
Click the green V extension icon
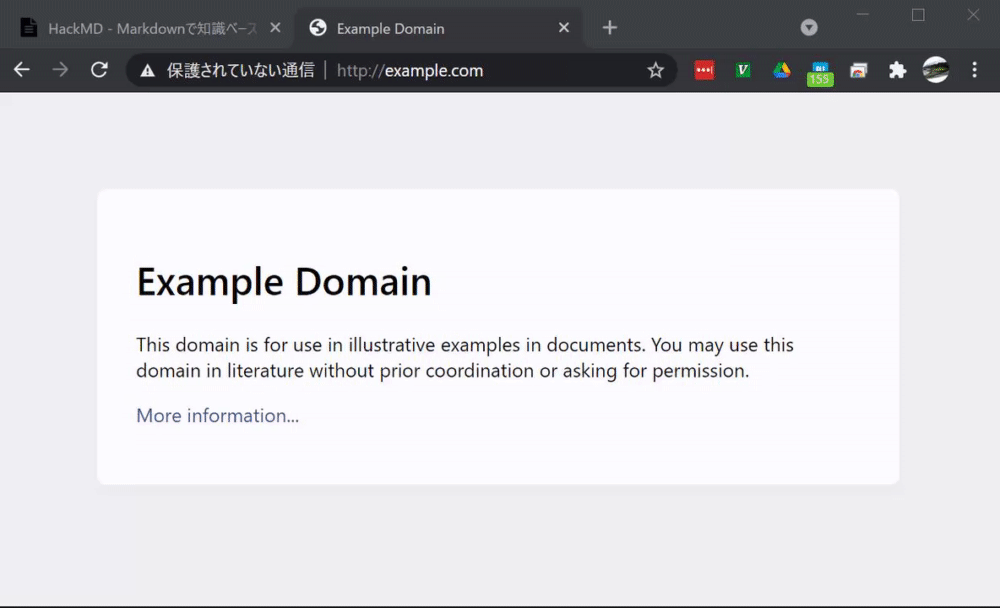(743, 70)
